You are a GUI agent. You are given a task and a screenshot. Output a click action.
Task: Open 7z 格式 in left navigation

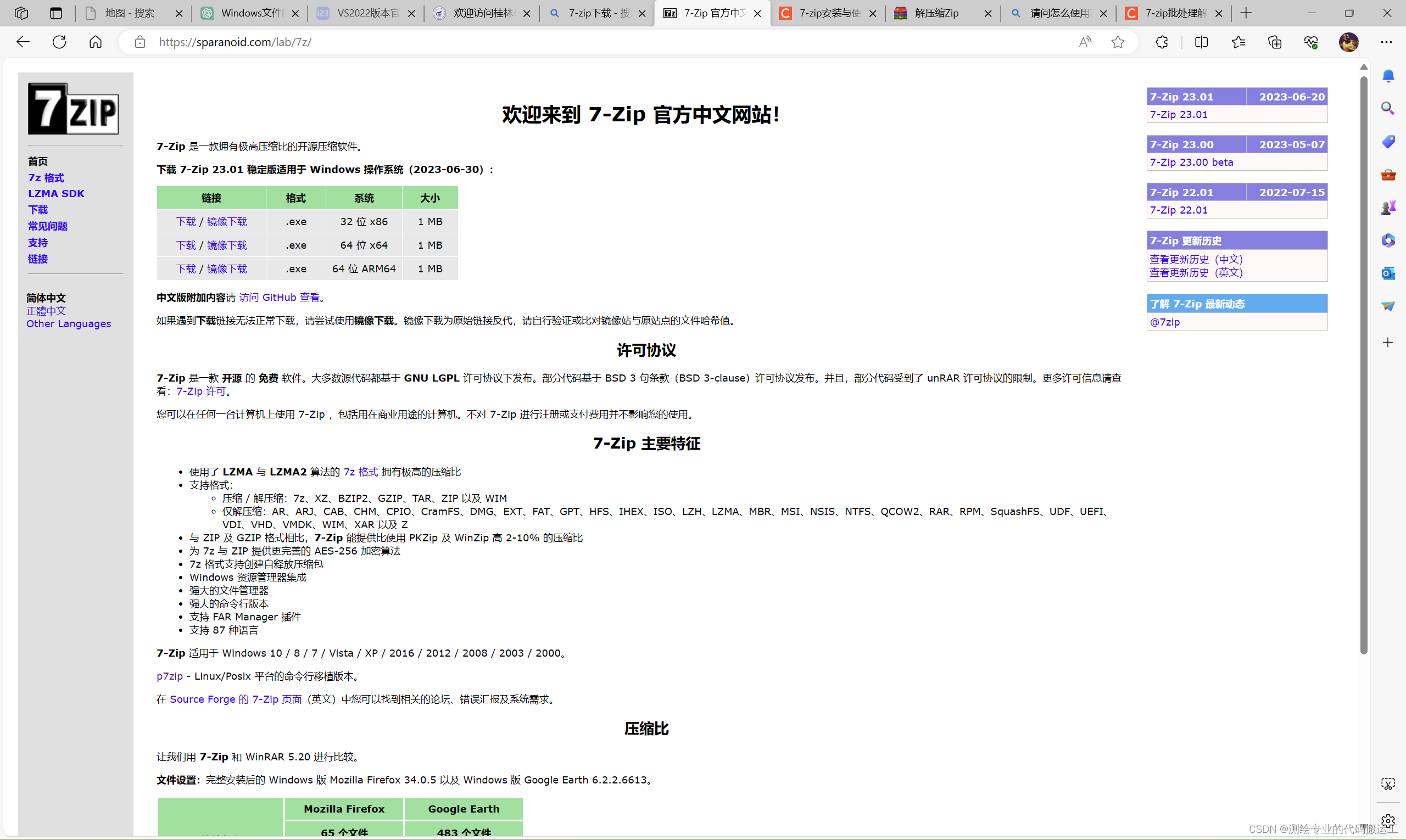[46, 178]
